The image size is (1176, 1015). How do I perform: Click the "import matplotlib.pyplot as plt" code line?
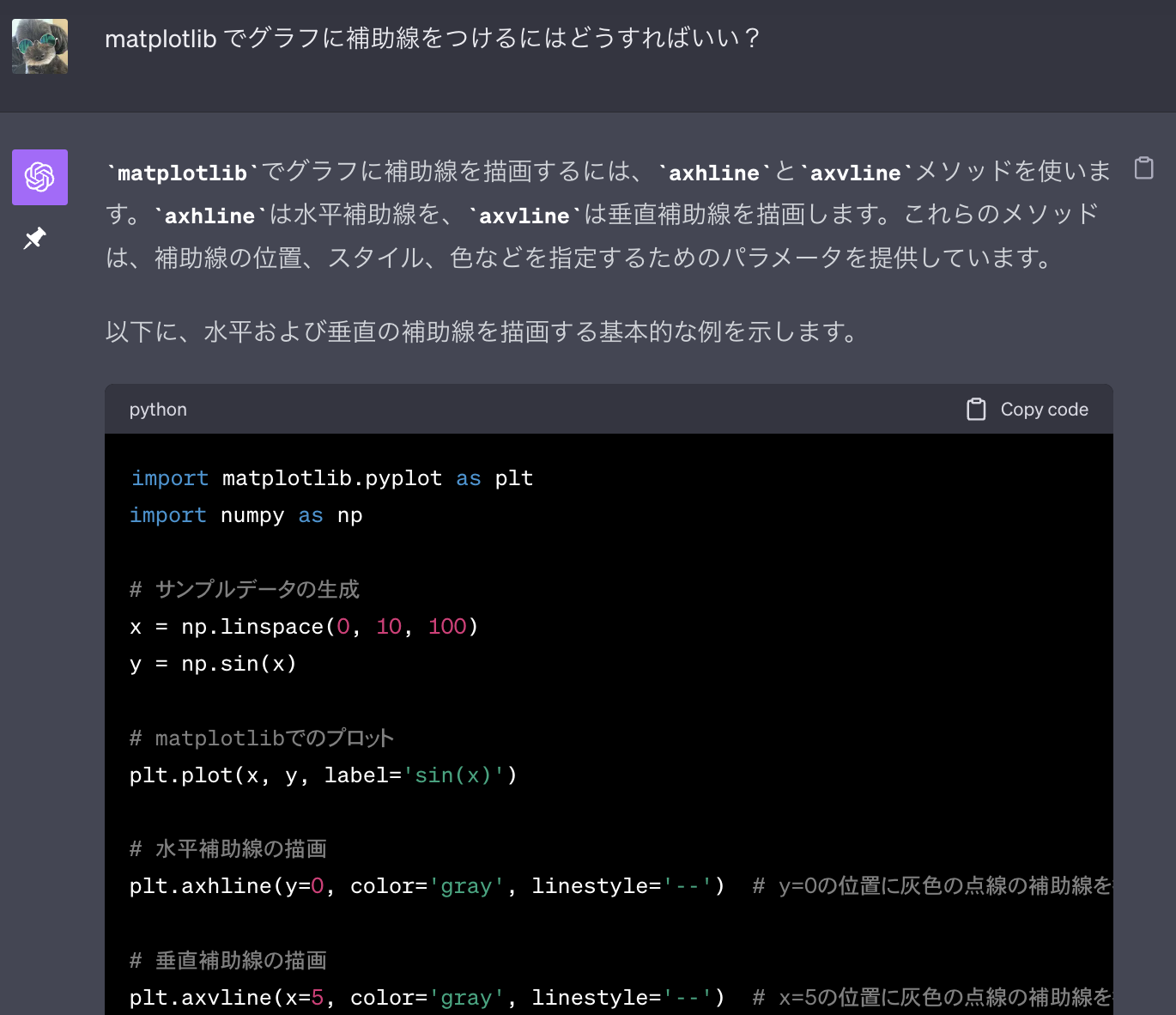click(331, 478)
